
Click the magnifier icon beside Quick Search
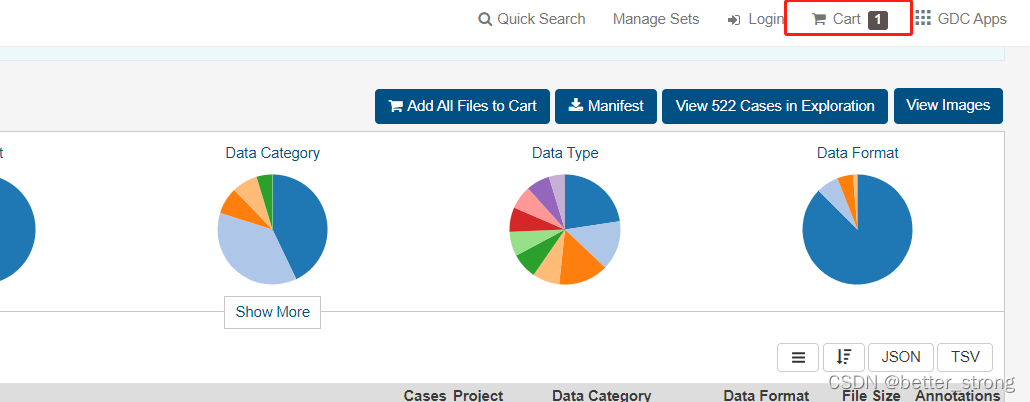(x=485, y=20)
